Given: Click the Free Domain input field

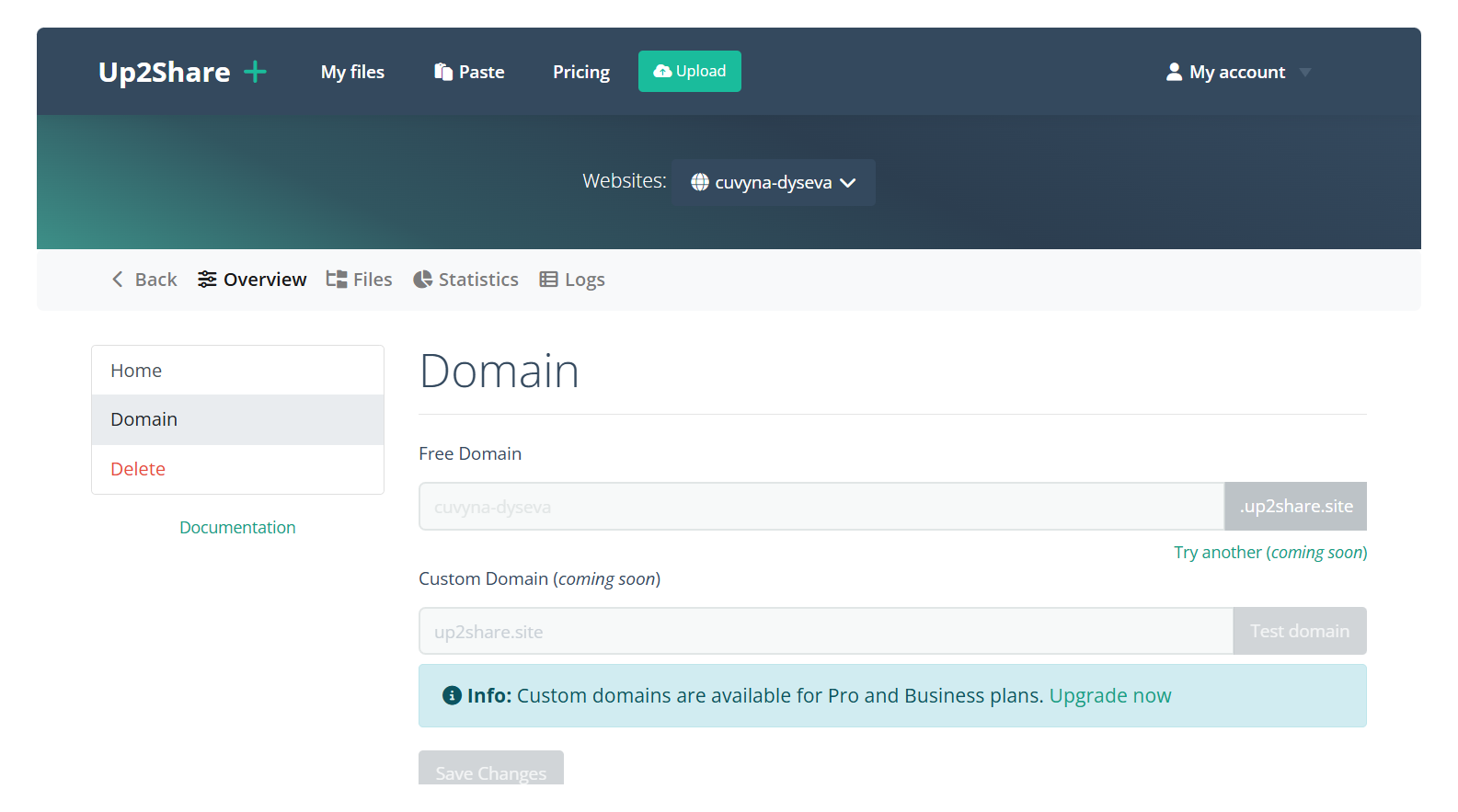Looking at the screenshot, I should tap(821, 507).
